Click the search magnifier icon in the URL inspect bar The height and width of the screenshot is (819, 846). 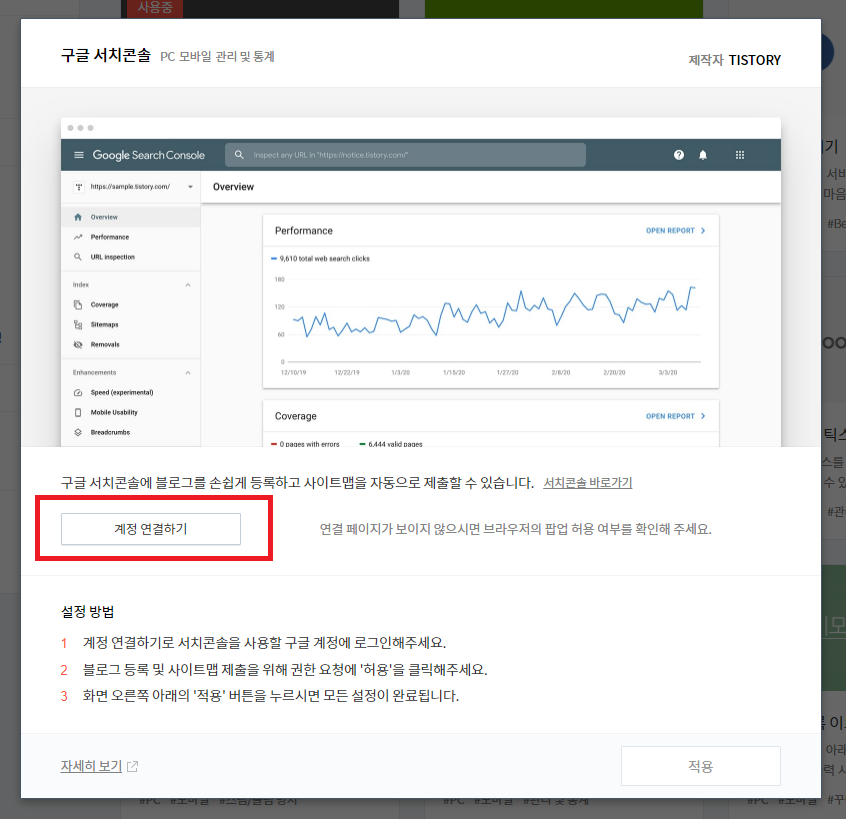239,155
